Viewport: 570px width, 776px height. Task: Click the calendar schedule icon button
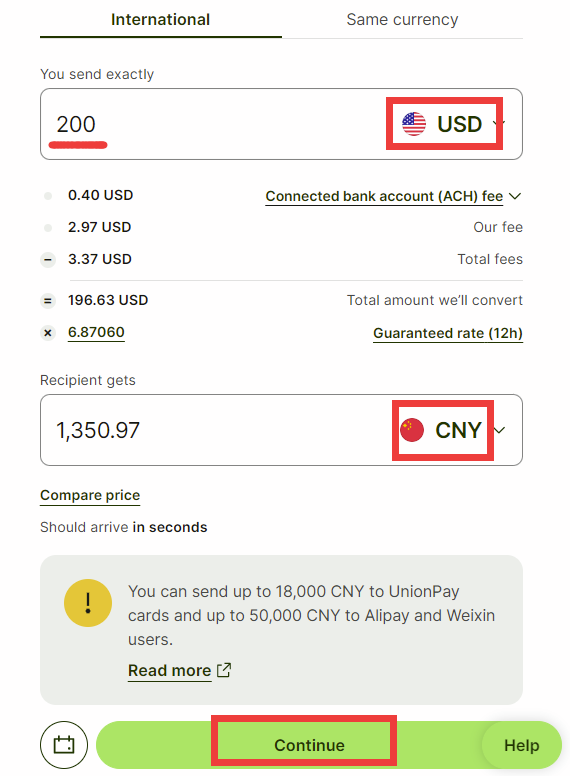64,745
